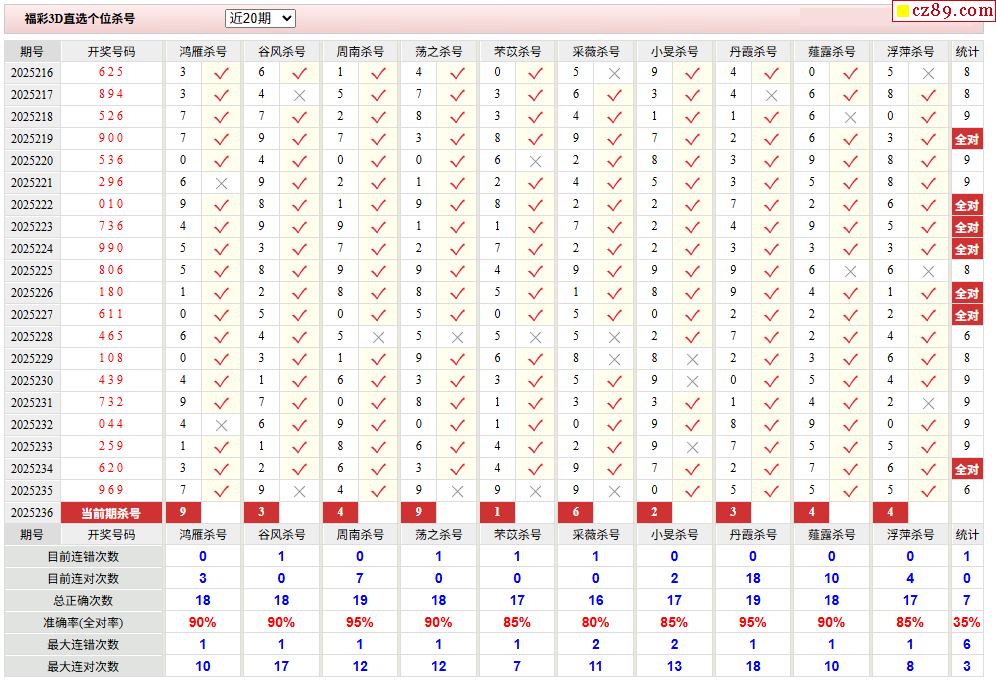The width and height of the screenshot is (996, 682).
Task: Click current 浮萍 kill number 4 red box
Action: pos(891,512)
